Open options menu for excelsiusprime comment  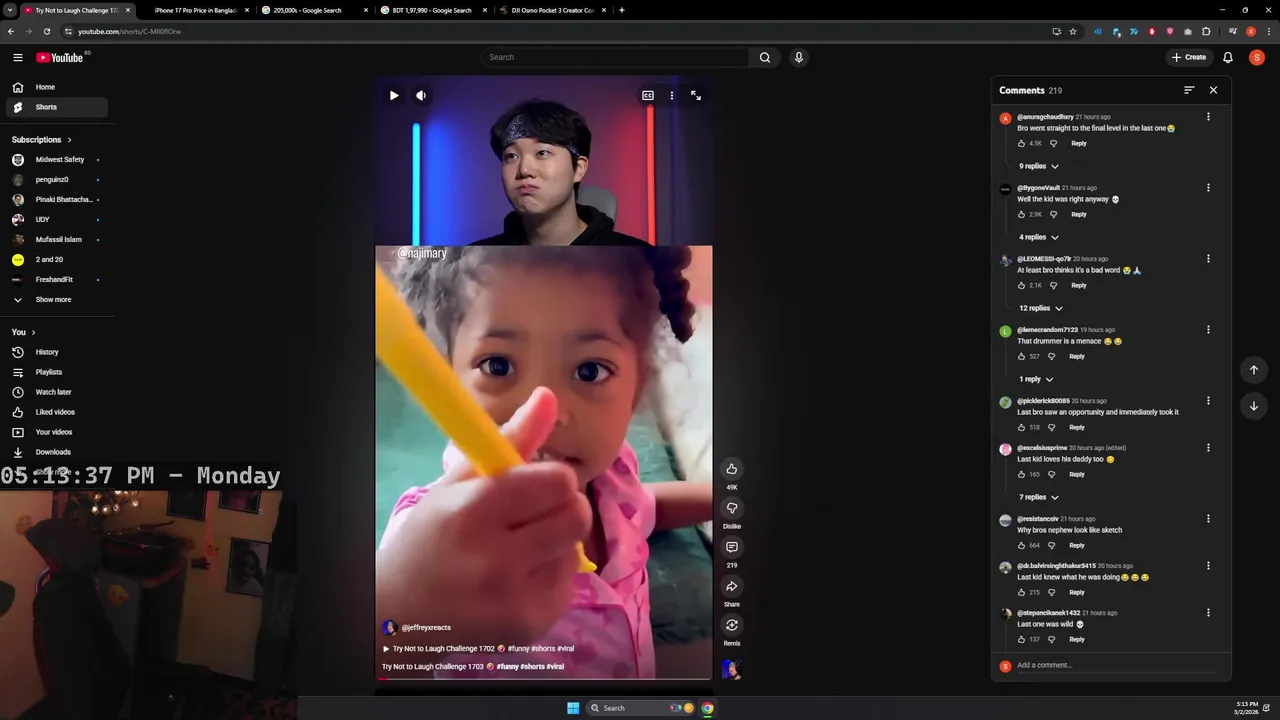(x=1208, y=448)
